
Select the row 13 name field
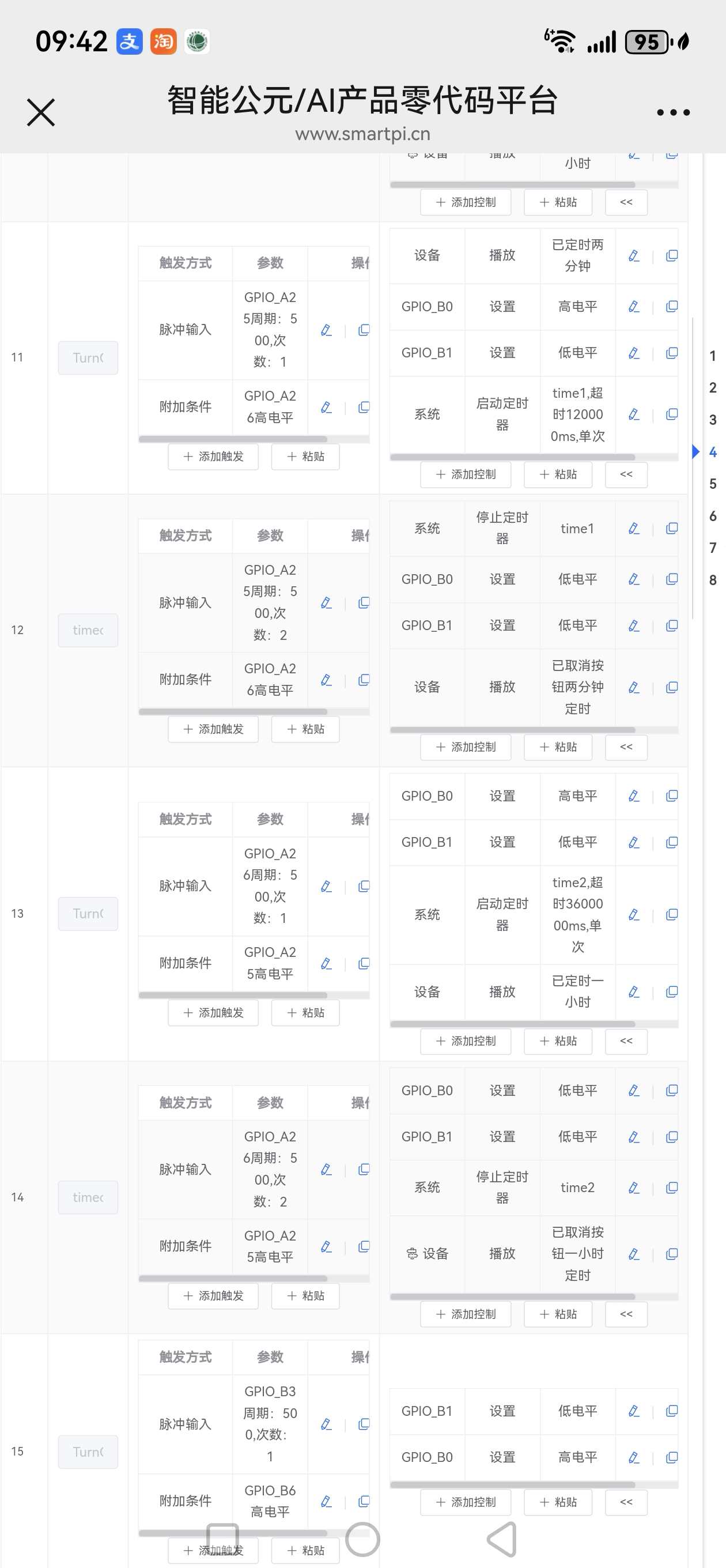(x=88, y=914)
